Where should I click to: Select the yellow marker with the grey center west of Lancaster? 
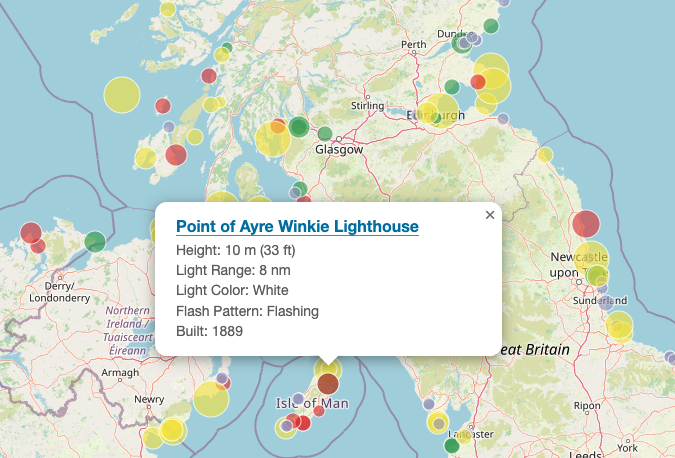pyautogui.click(x=438, y=422)
